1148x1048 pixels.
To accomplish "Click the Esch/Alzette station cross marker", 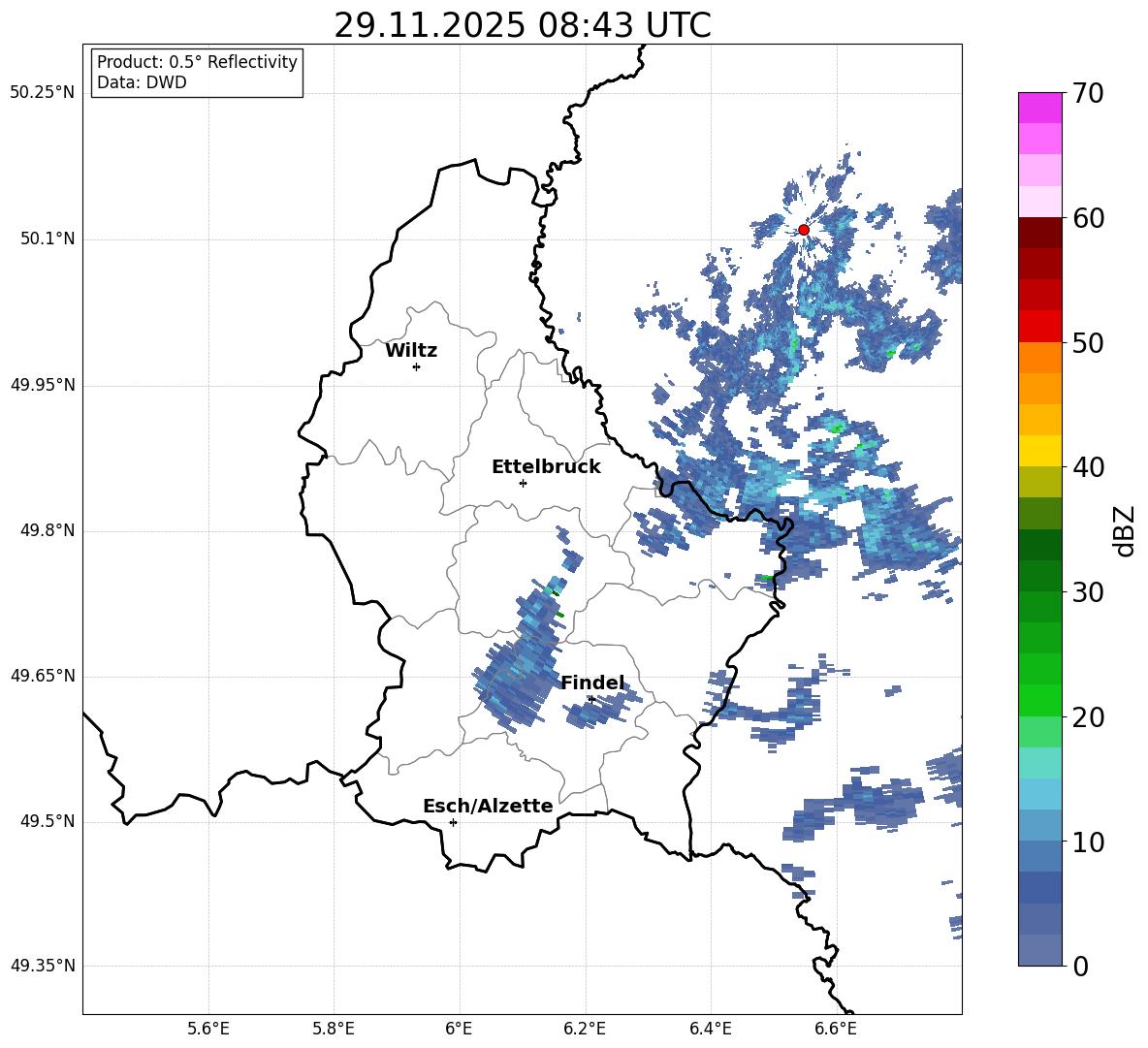I will (x=453, y=822).
